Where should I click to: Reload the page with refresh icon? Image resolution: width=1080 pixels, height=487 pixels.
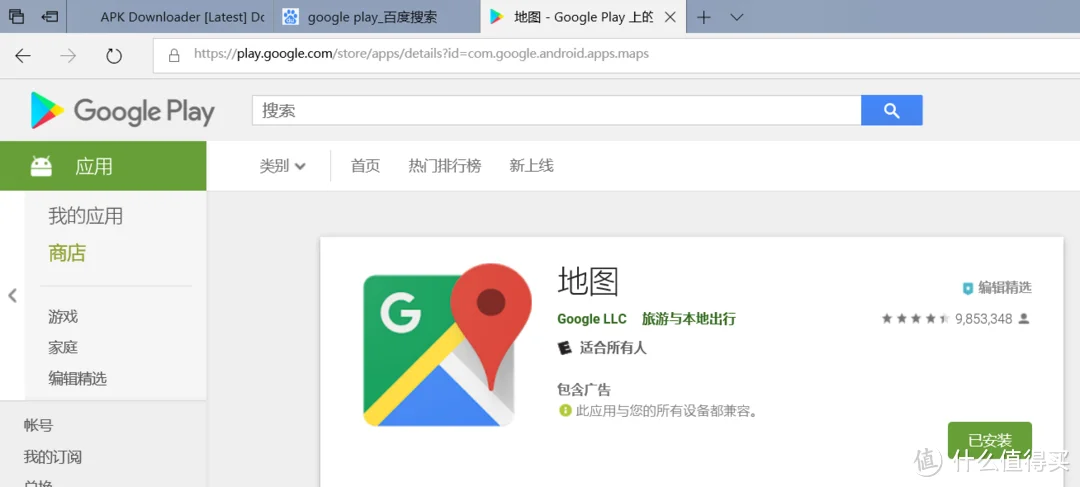click(x=114, y=55)
